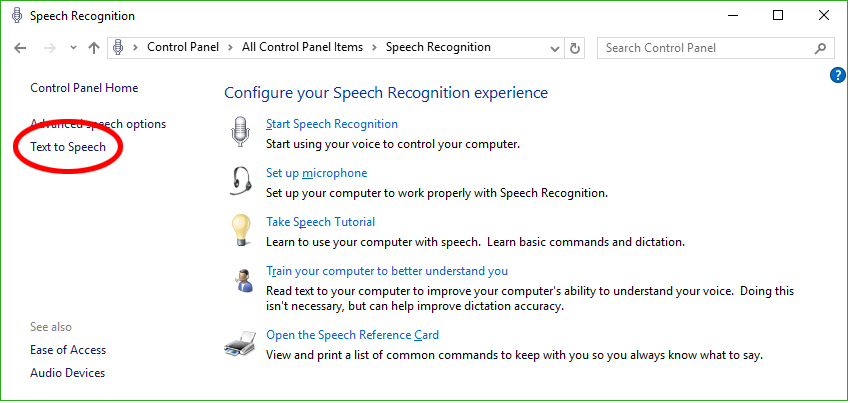Click inside the Search Control Panel field

pyautogui.click(x=706, y=48)
